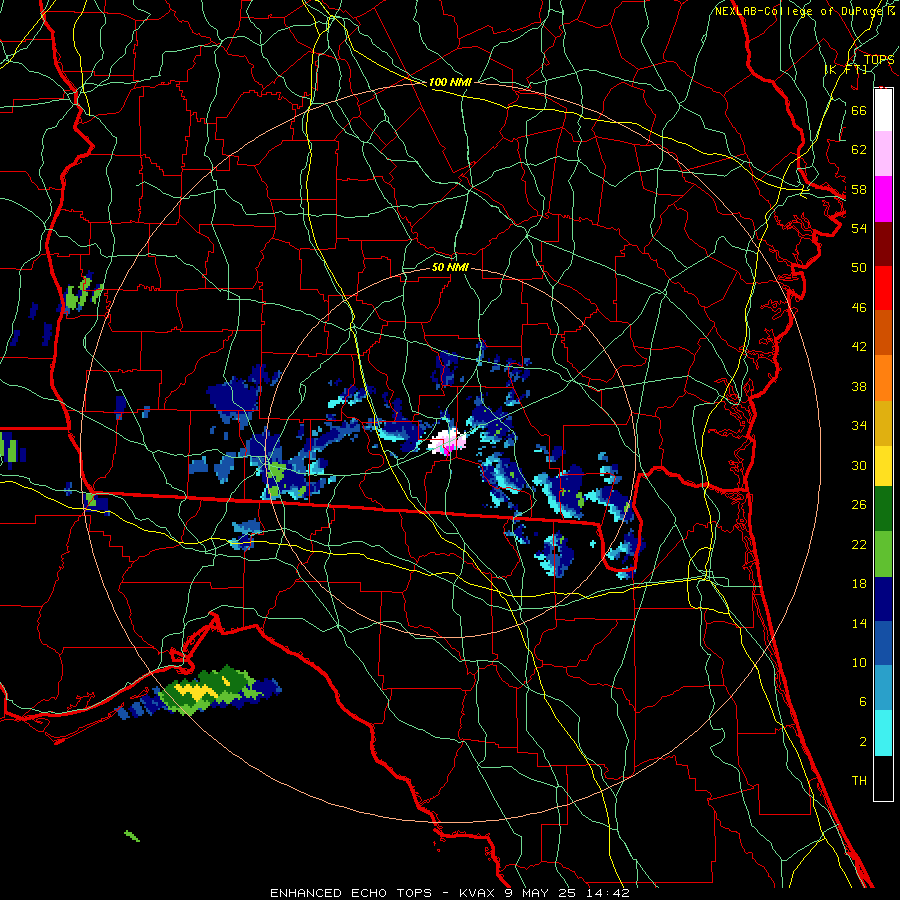Image resolution: width=900 pixels, height=900 pixels.
Task: Click the medium blue legend swatch
Action: point(883,643)
